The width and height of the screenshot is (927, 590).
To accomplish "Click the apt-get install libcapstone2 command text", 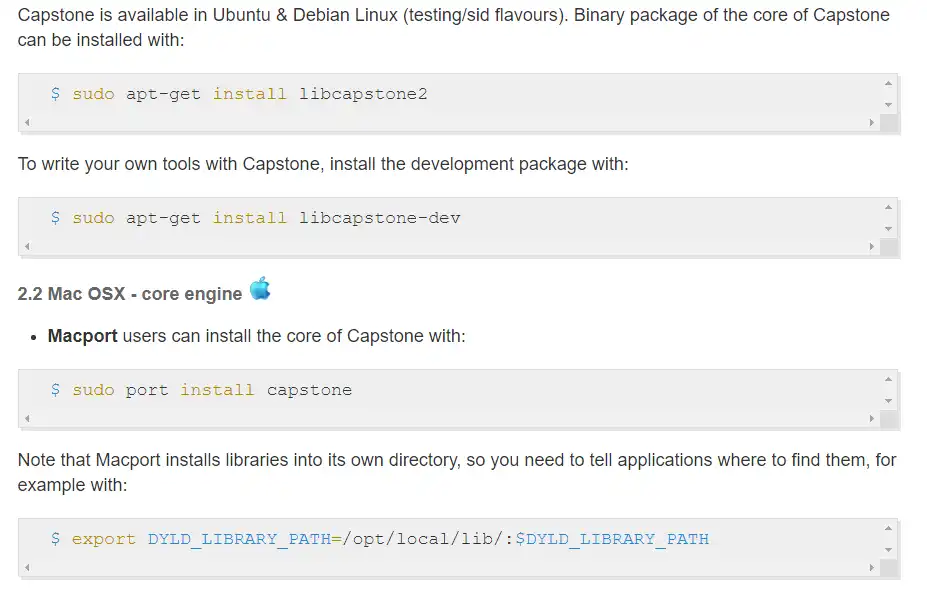I will click(250, 94).
